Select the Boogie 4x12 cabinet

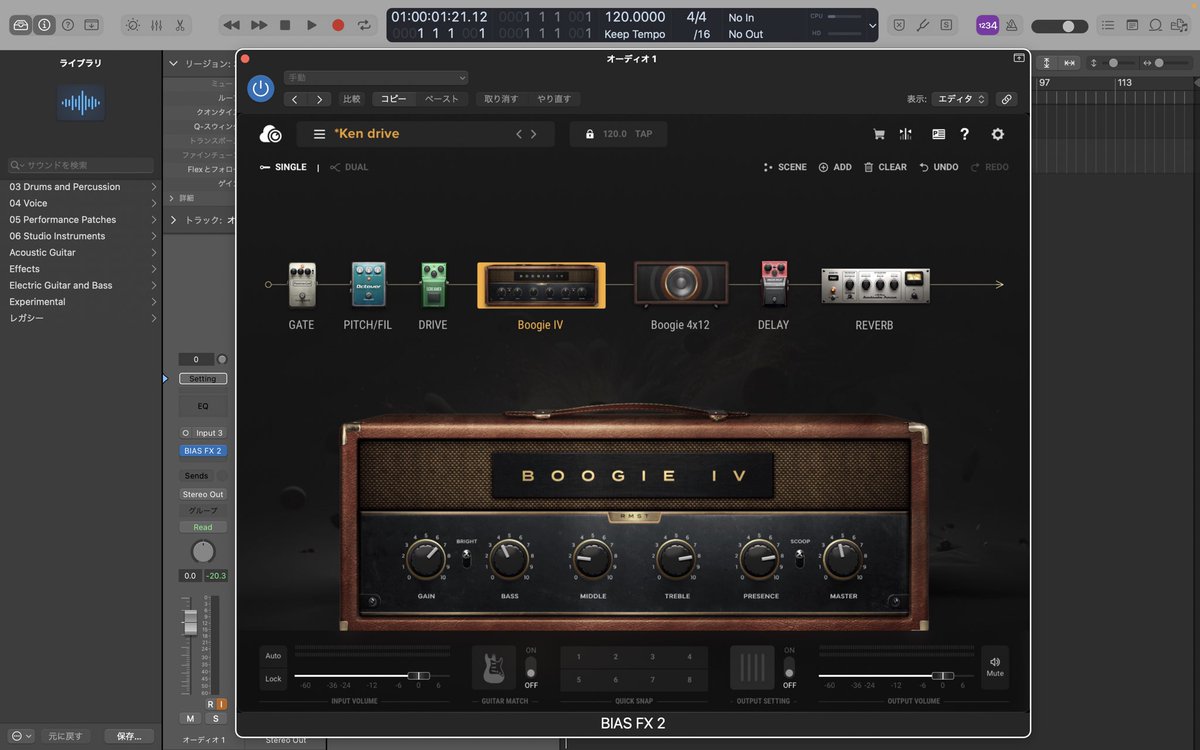(x=681, y=285)
